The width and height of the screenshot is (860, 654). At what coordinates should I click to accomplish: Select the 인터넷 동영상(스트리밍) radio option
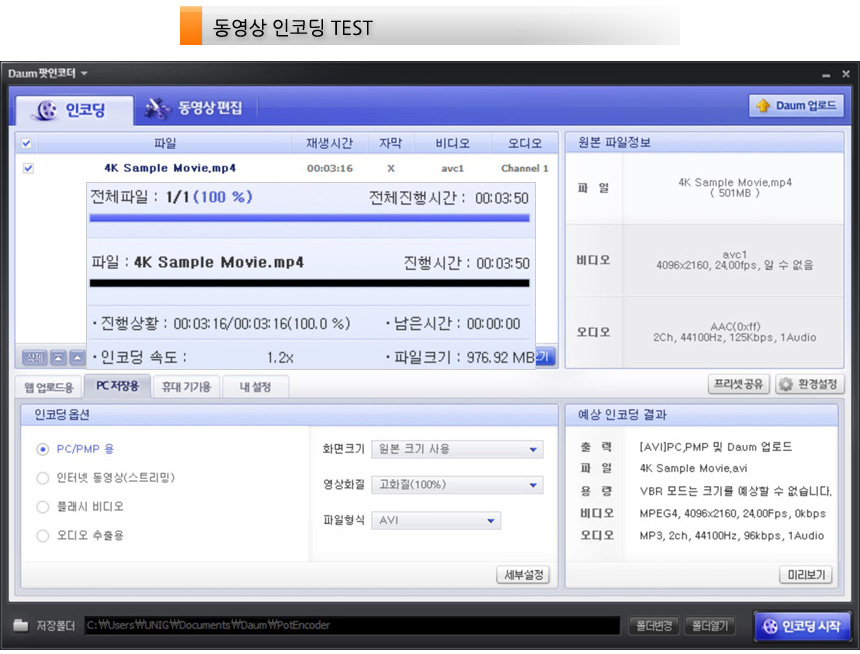(43, 478)
